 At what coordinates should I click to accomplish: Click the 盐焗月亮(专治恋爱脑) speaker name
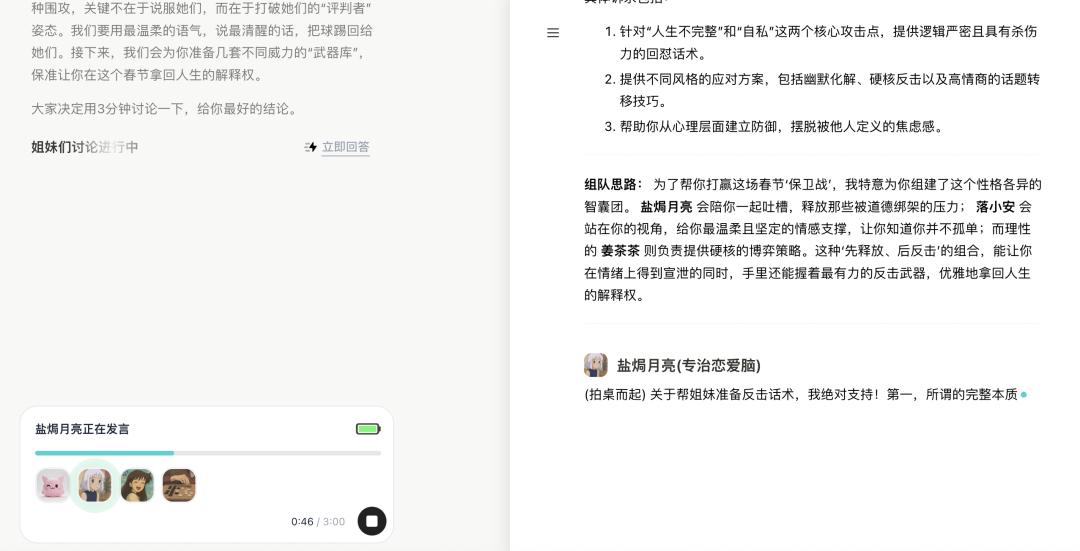pyautogui.click(x=688, y=366)
